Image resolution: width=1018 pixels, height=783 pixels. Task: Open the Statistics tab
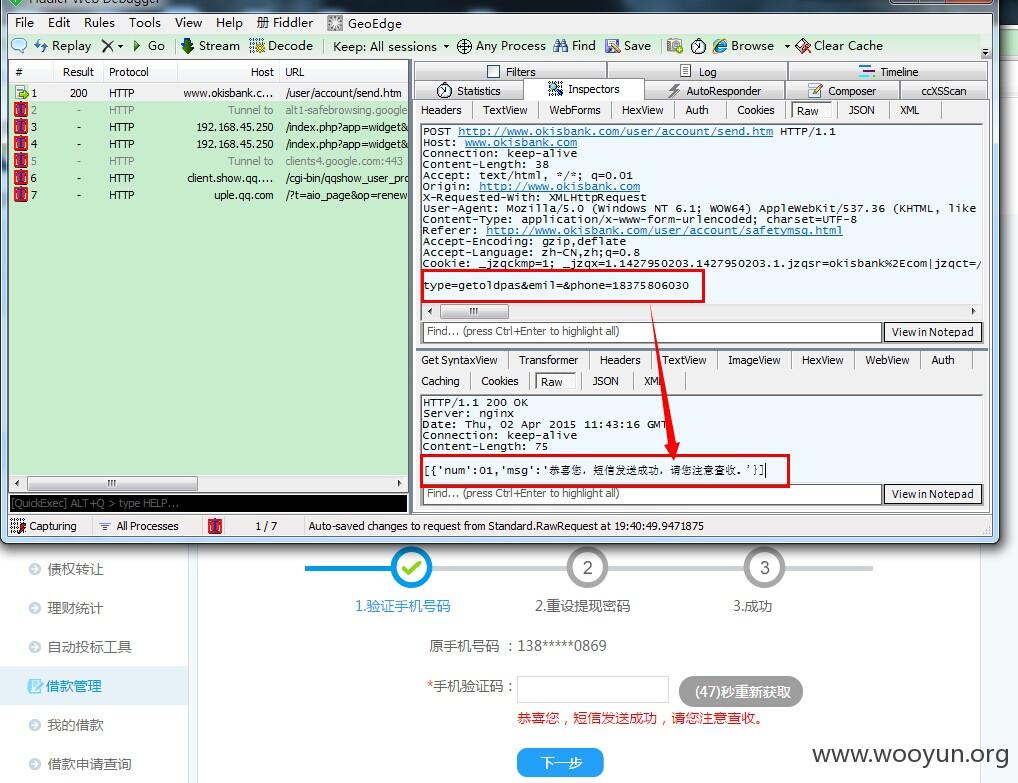pyautogui.click(x=468, y=91)
